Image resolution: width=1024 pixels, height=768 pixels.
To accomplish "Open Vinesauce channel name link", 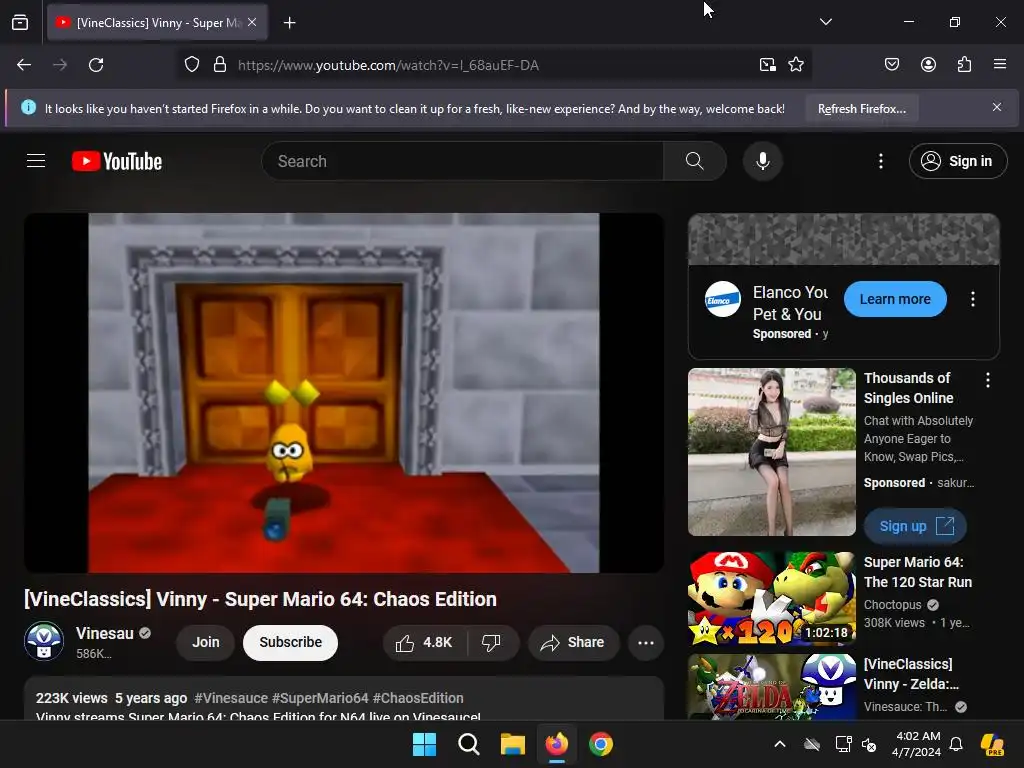I will [104, 633].
